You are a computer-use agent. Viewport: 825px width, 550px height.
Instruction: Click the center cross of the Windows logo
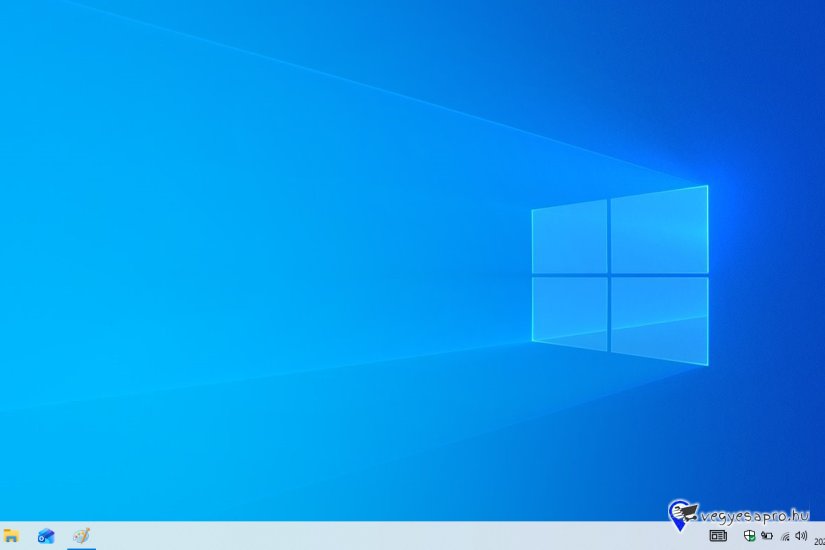[609, 275]
